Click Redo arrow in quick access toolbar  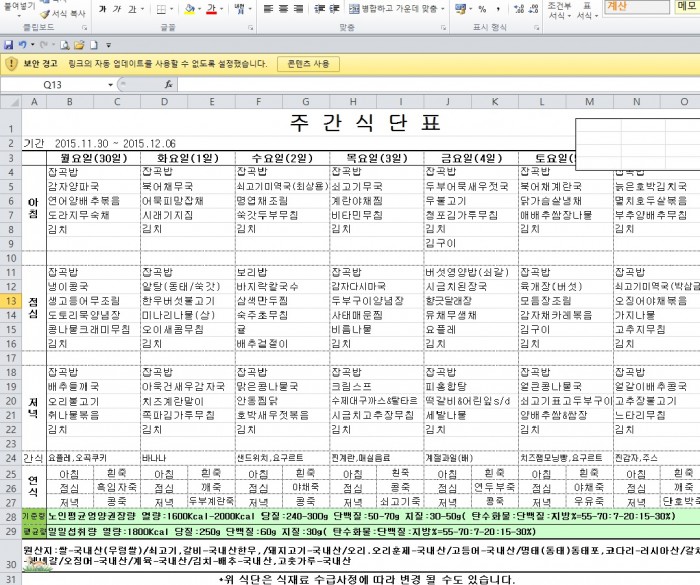point(44,45)
